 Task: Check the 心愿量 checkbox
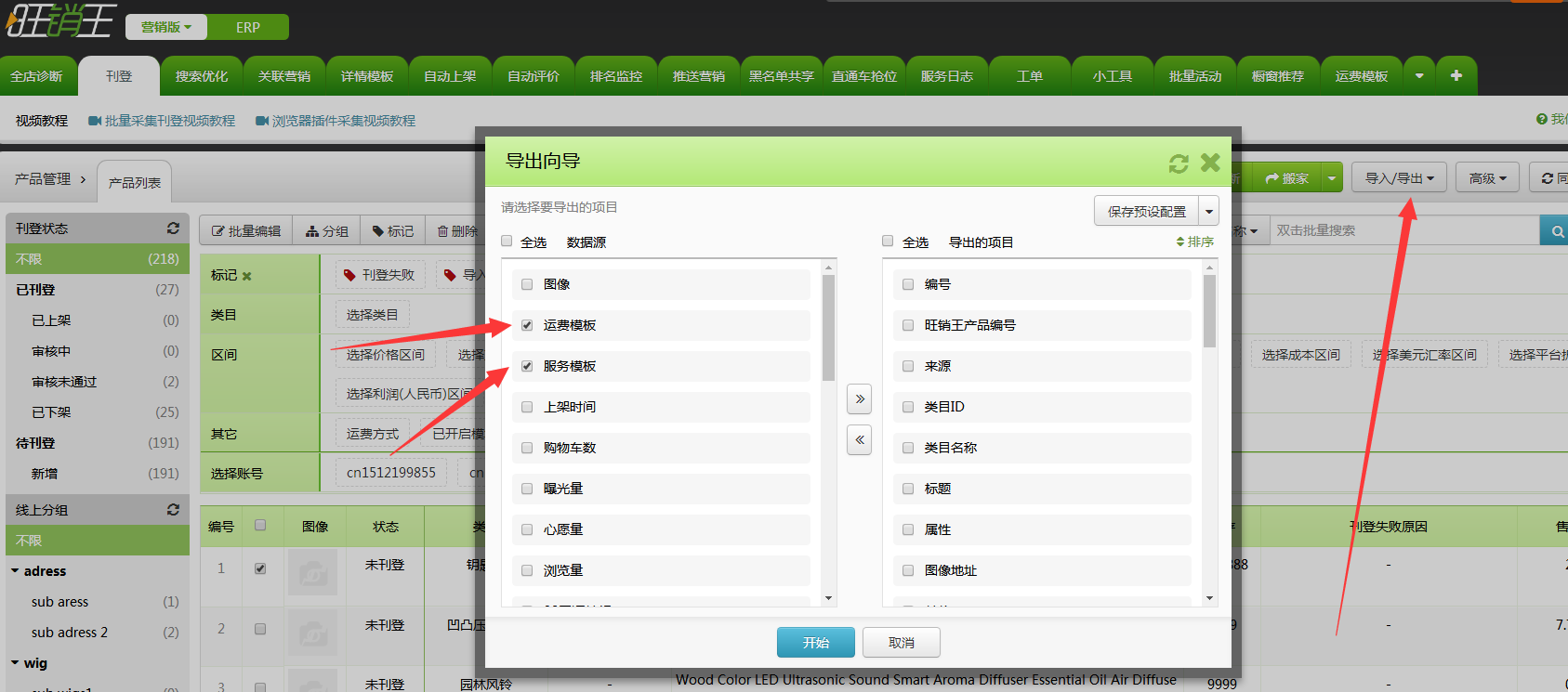point(527,529)
